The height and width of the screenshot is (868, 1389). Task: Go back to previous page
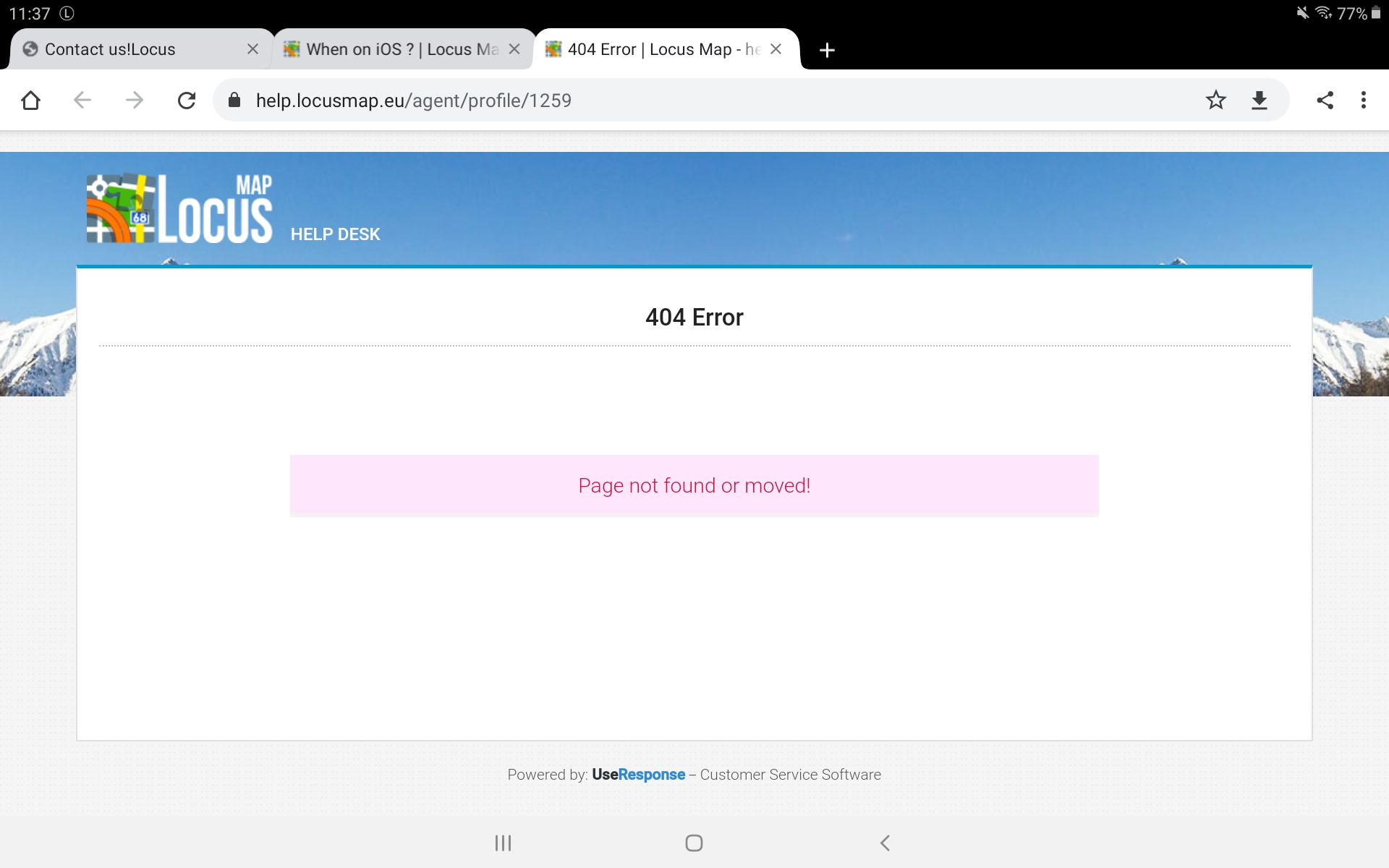[x=82, y=101]
